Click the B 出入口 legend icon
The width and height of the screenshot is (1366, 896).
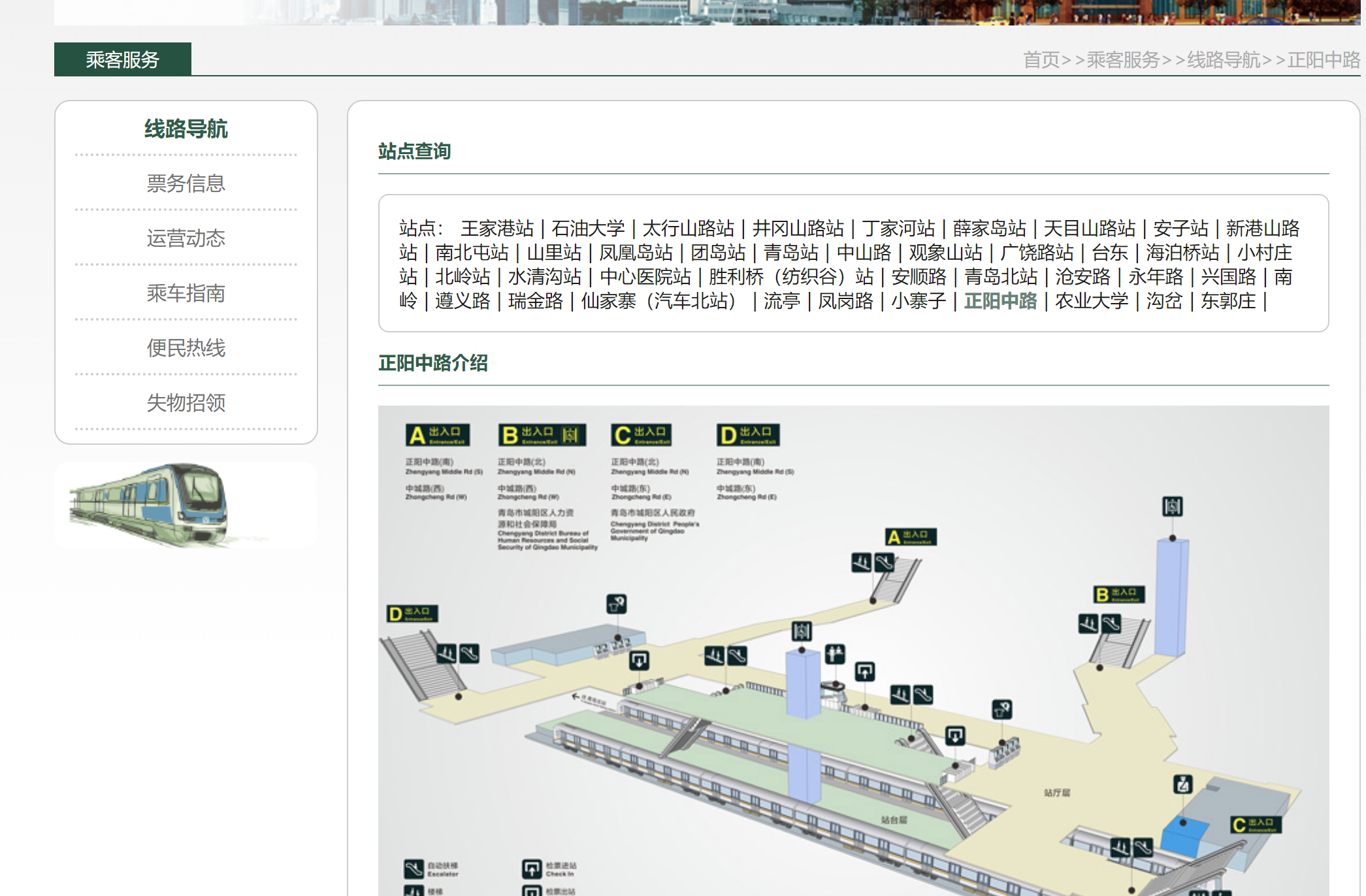click(542, 435)
